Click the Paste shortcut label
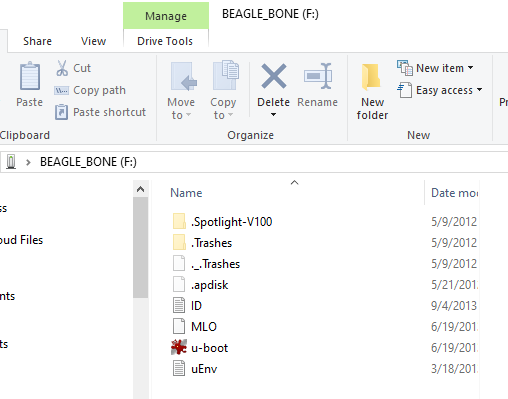Screen dimensions: 508x399 (x=110, y=112)
